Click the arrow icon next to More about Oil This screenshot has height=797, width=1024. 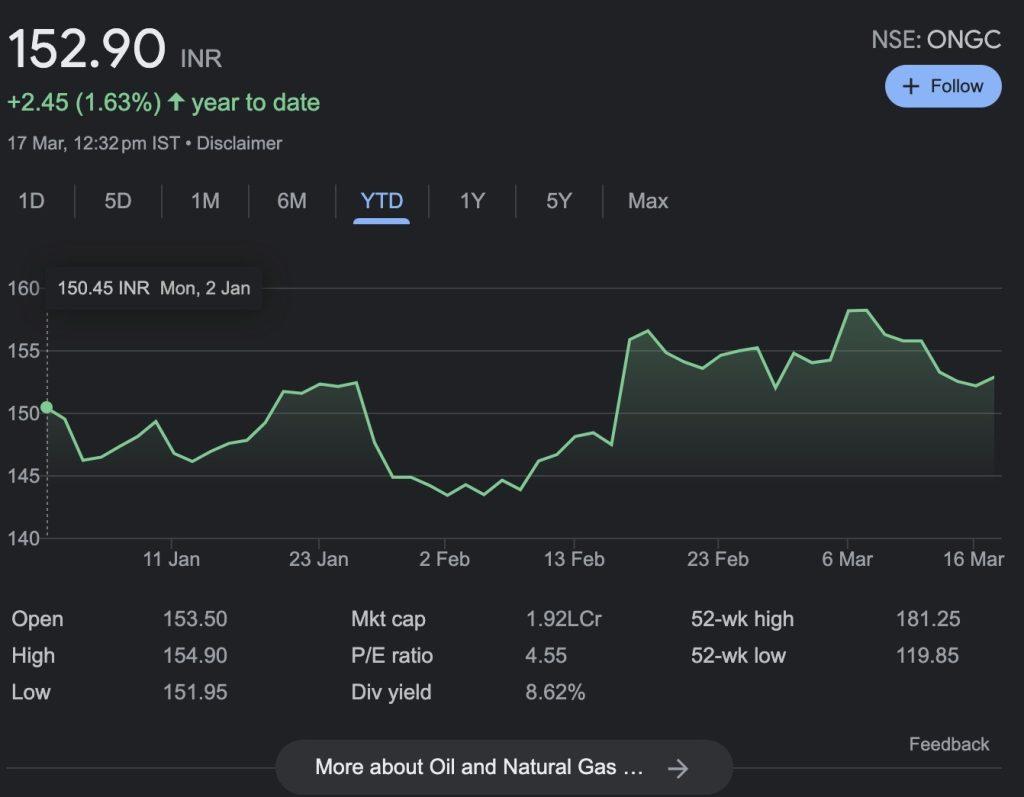(678, 768)
